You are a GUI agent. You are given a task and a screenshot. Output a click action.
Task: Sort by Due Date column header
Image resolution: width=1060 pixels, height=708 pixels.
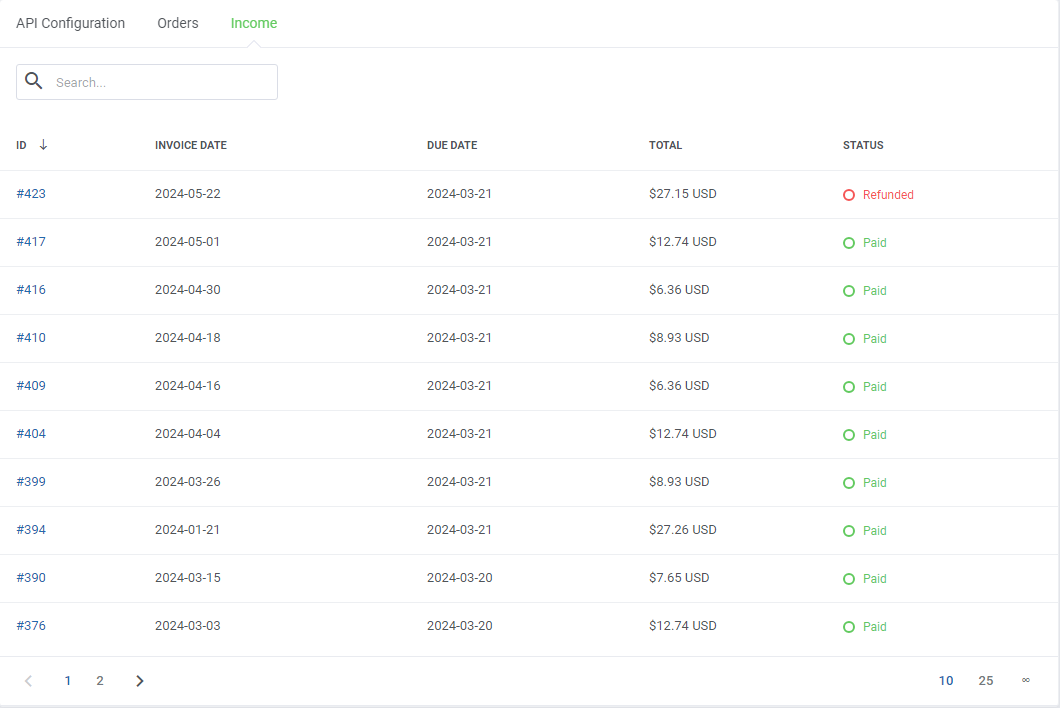[452, 145]
